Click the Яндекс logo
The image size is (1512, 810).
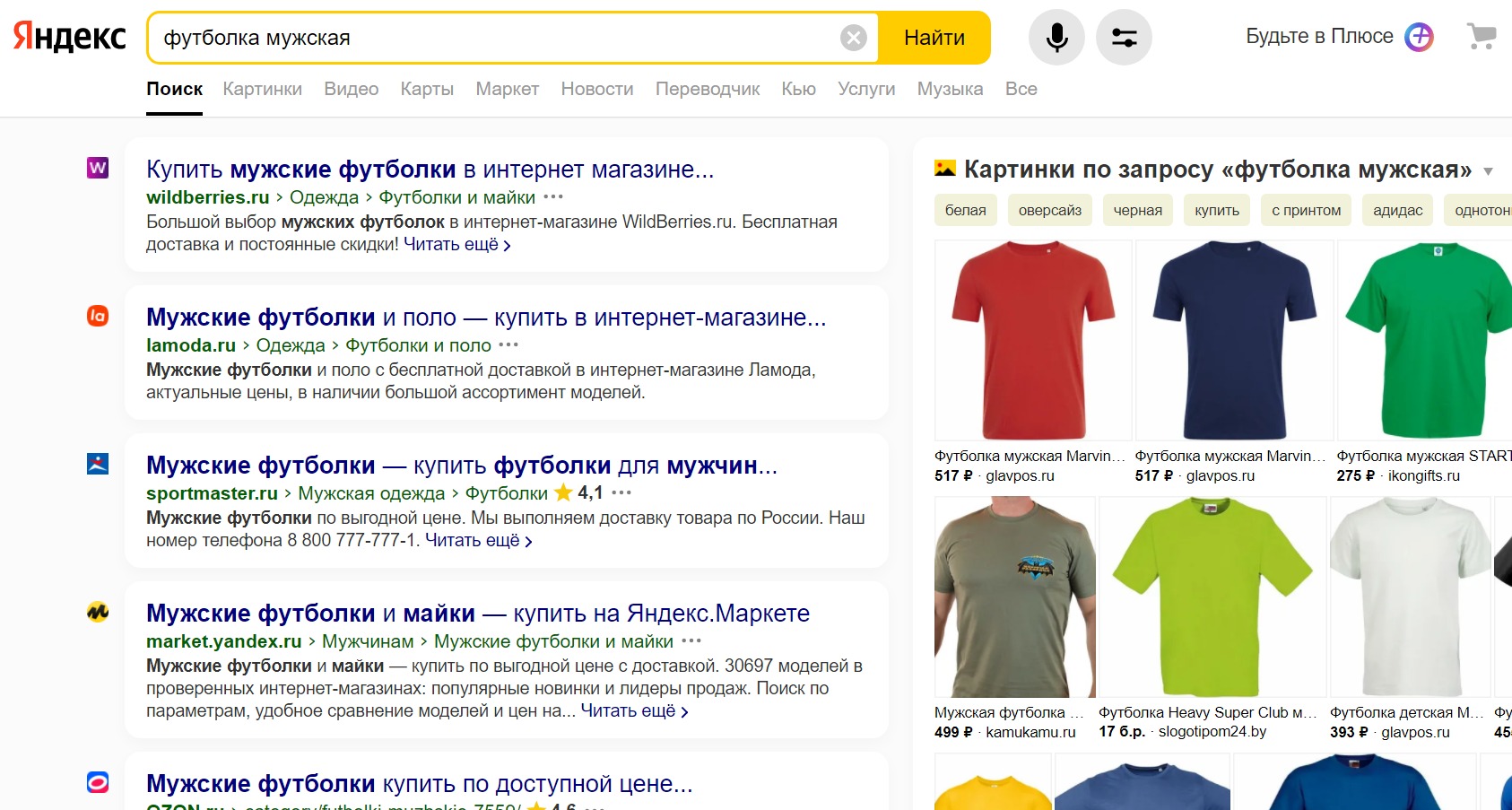69,37
